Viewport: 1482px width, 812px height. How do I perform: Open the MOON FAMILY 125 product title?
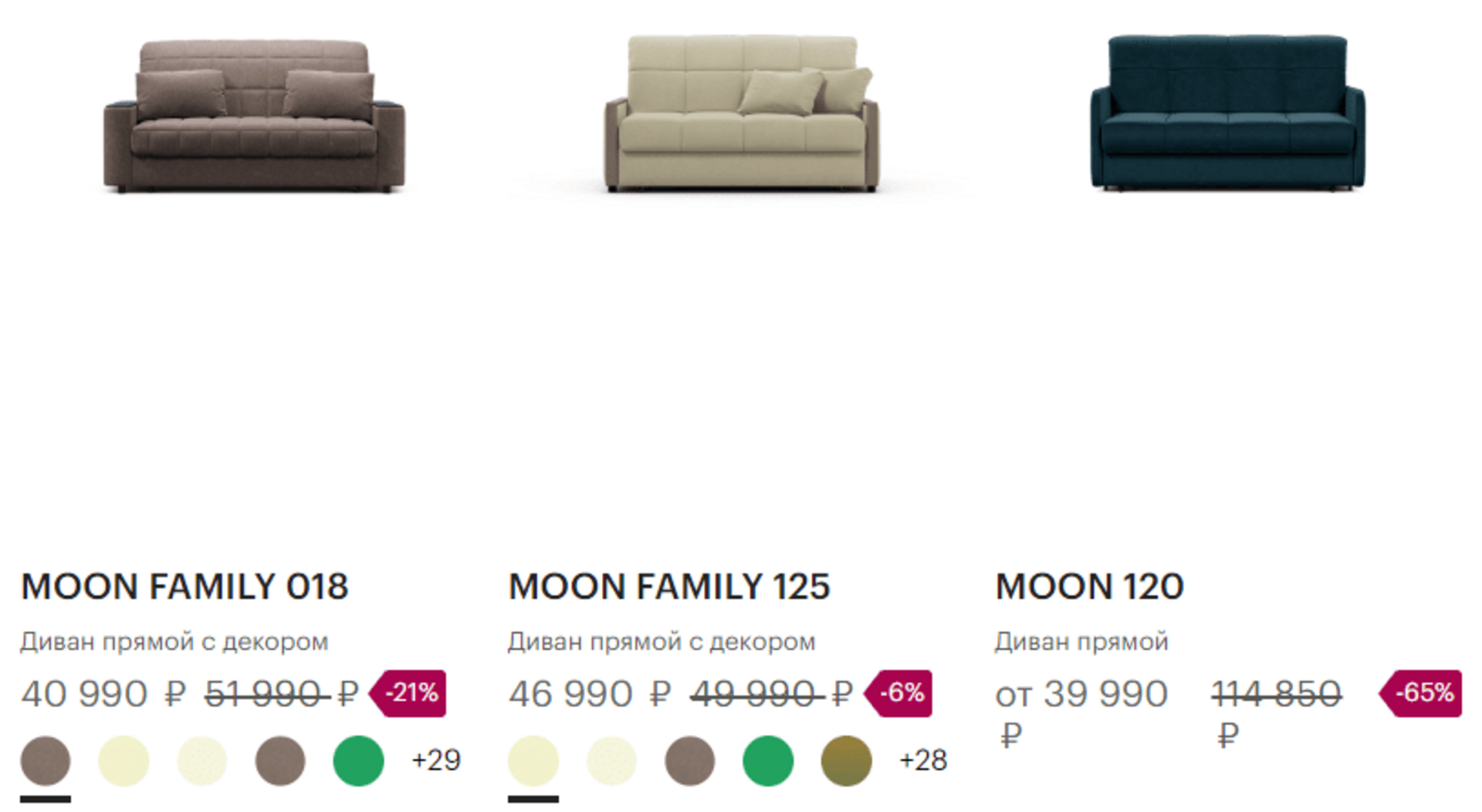click(668, 587)
